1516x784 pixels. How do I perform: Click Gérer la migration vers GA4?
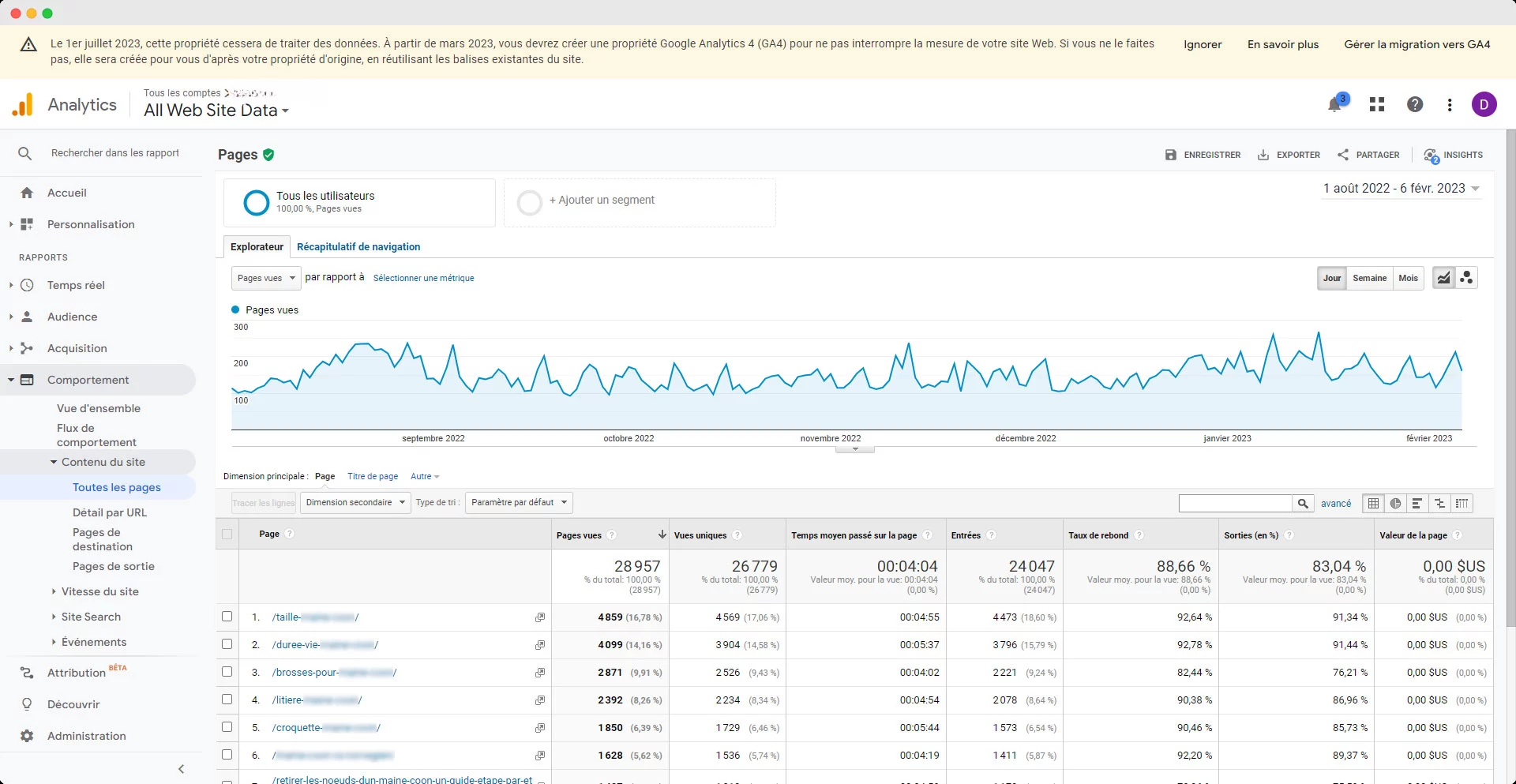point(1417,44)
